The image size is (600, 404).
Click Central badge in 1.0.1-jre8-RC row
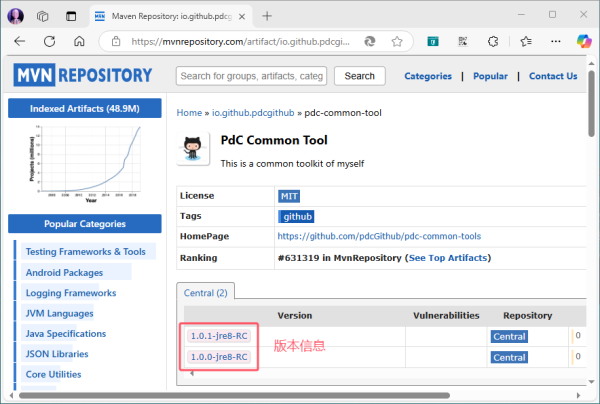(509, 336)
